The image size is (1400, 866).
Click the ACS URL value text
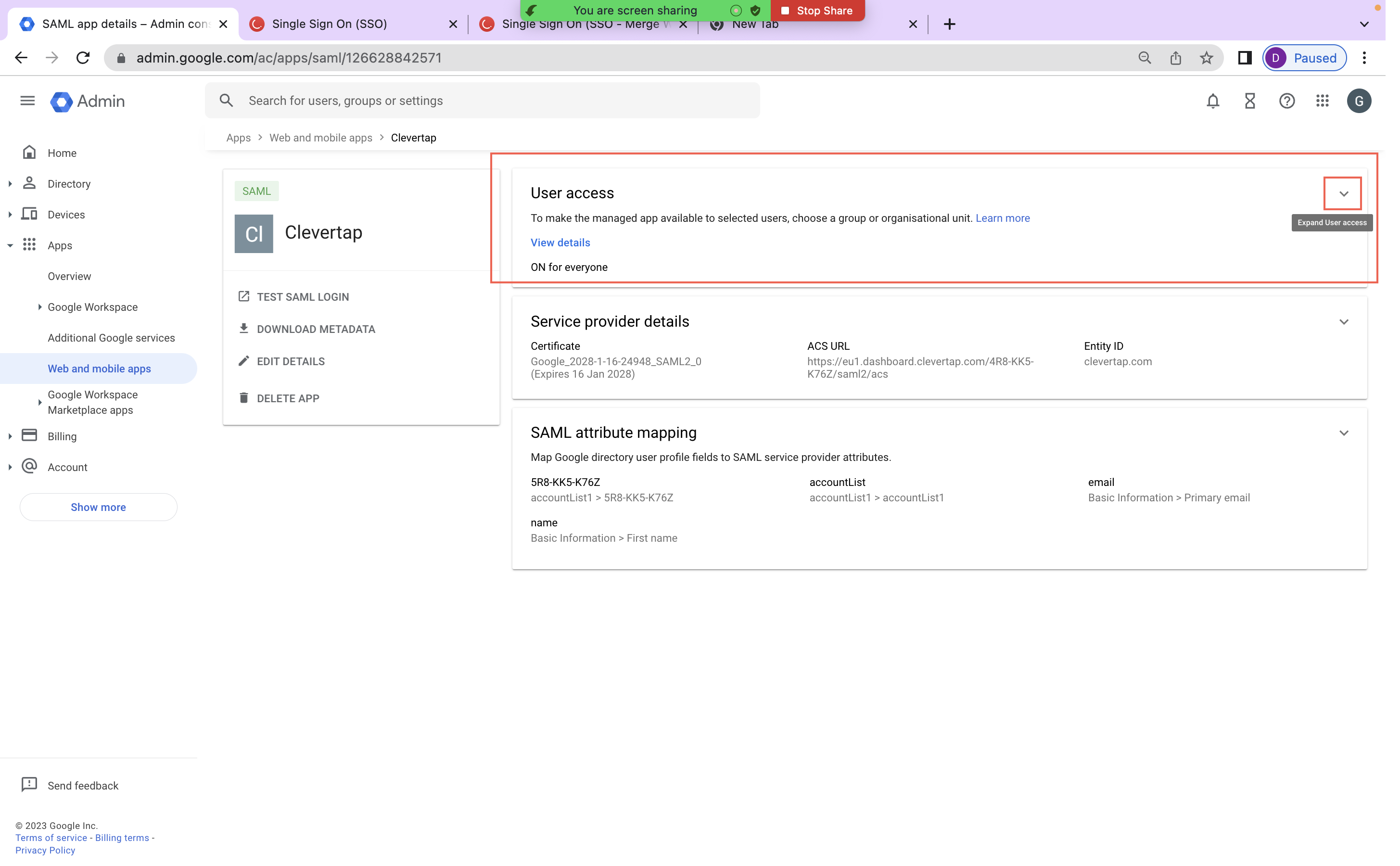tap(920, 368)
